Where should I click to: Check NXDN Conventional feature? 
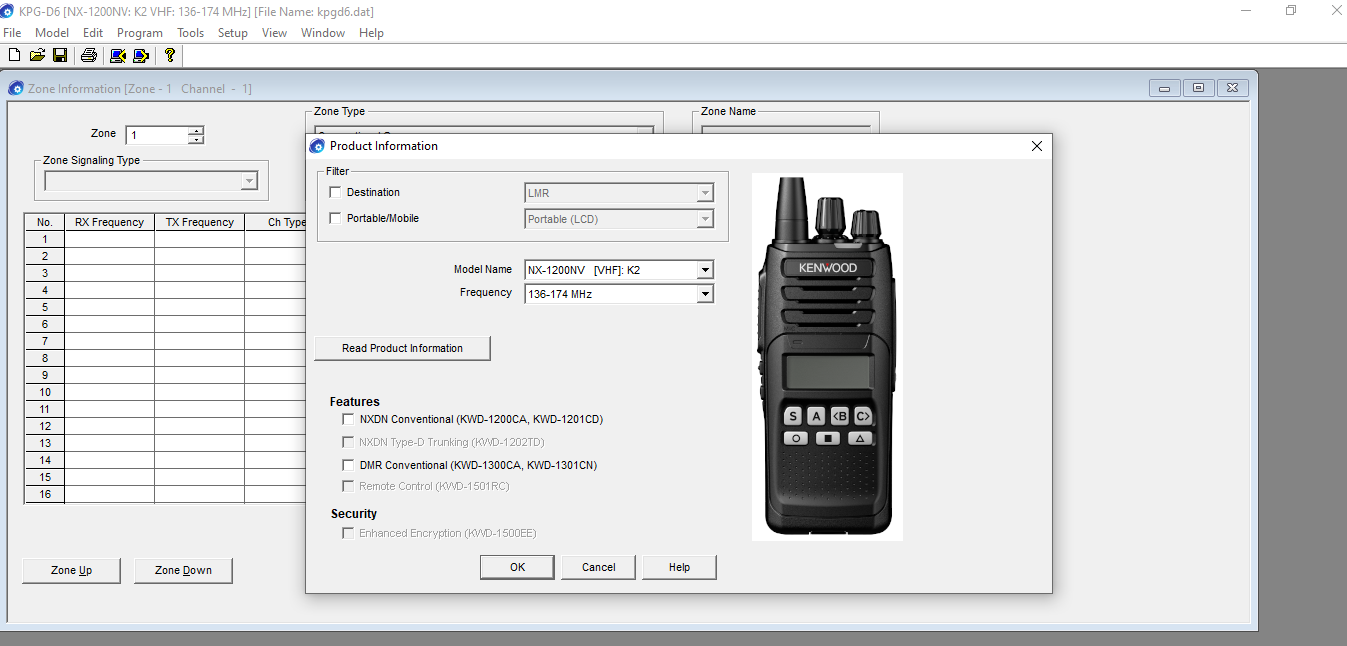[x=348, y=419]
